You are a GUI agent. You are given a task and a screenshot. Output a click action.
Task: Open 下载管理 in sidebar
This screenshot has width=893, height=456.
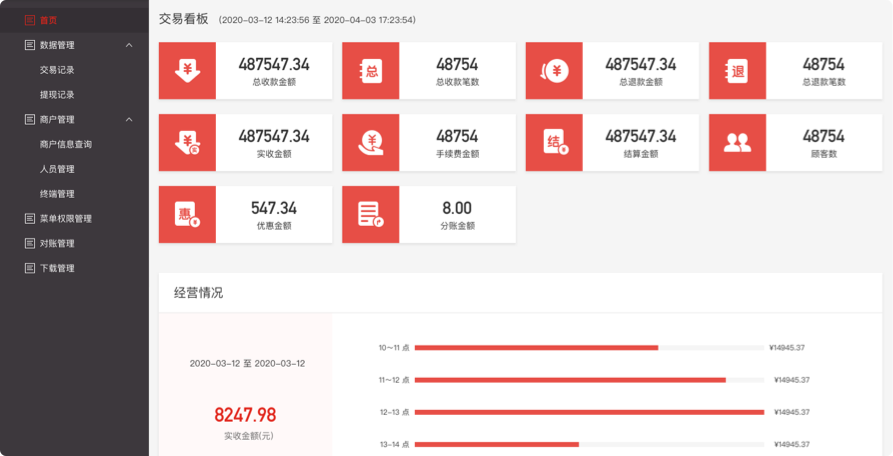(x=57, y=269)
